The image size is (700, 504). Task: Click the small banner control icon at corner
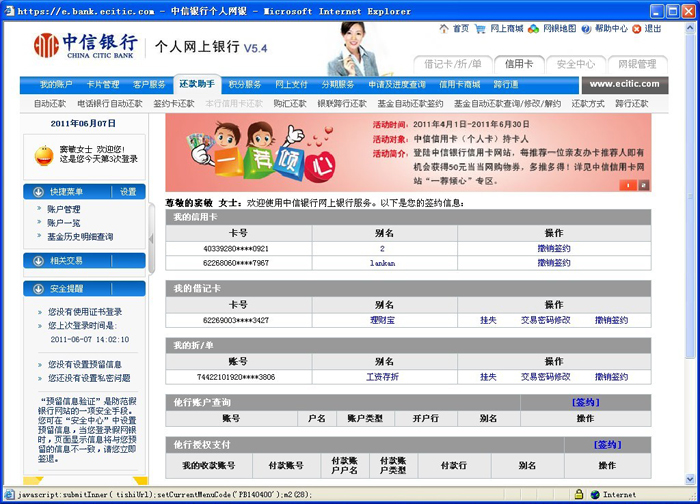pos(643,184)
